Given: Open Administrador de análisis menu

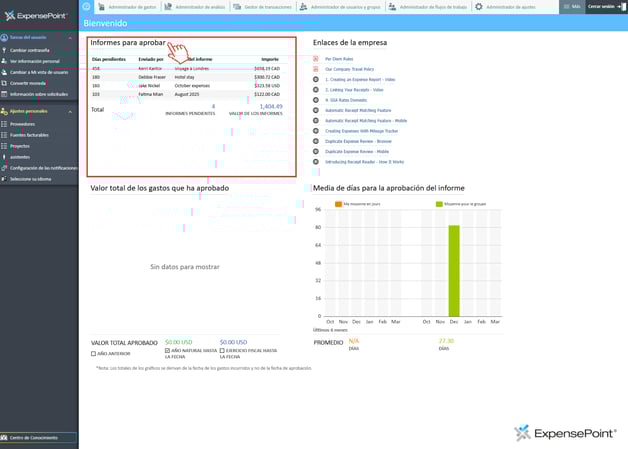Looking at the screenshot, I should (195, 7).
